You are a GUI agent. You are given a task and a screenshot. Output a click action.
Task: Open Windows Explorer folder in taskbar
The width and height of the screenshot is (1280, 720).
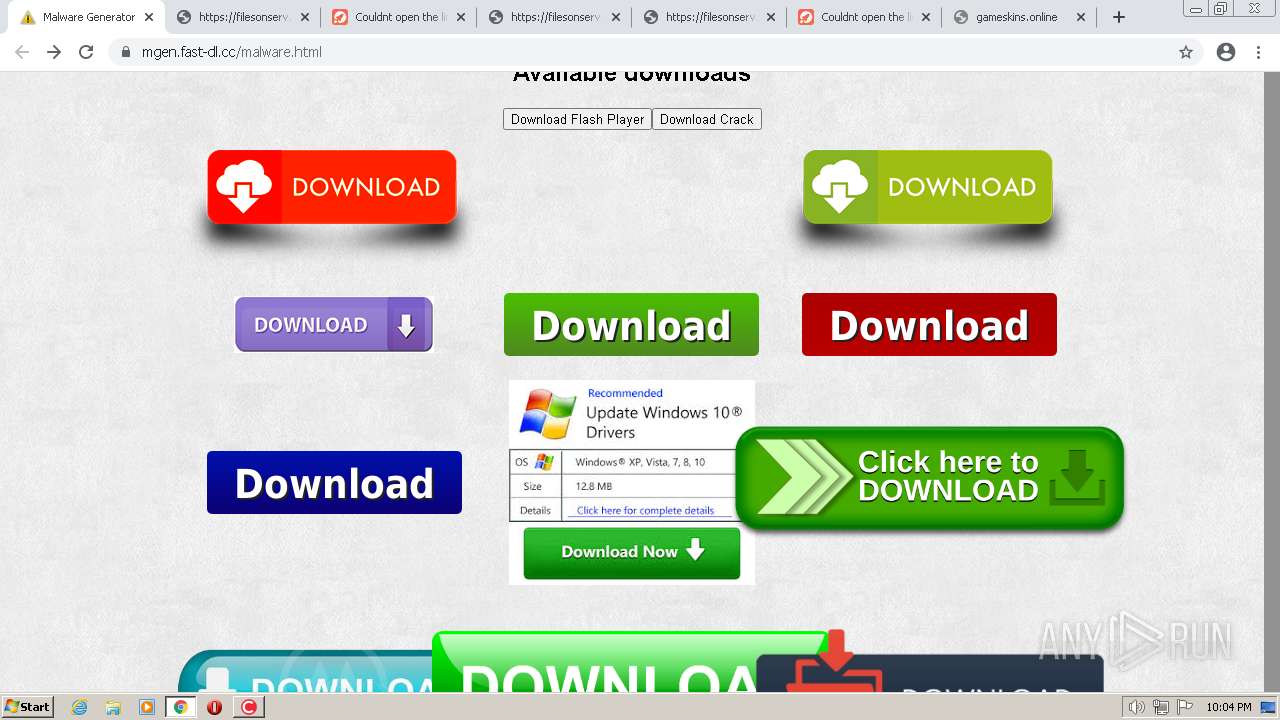pos(113,707)
